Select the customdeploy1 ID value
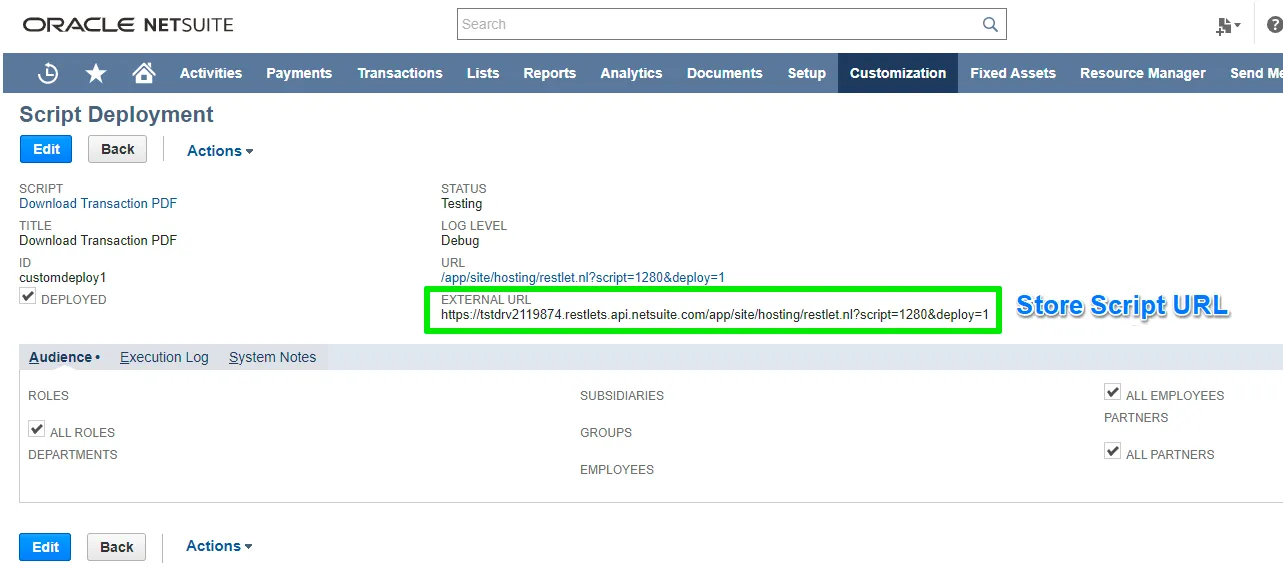 pyautogui.click(x=62, y=277)
